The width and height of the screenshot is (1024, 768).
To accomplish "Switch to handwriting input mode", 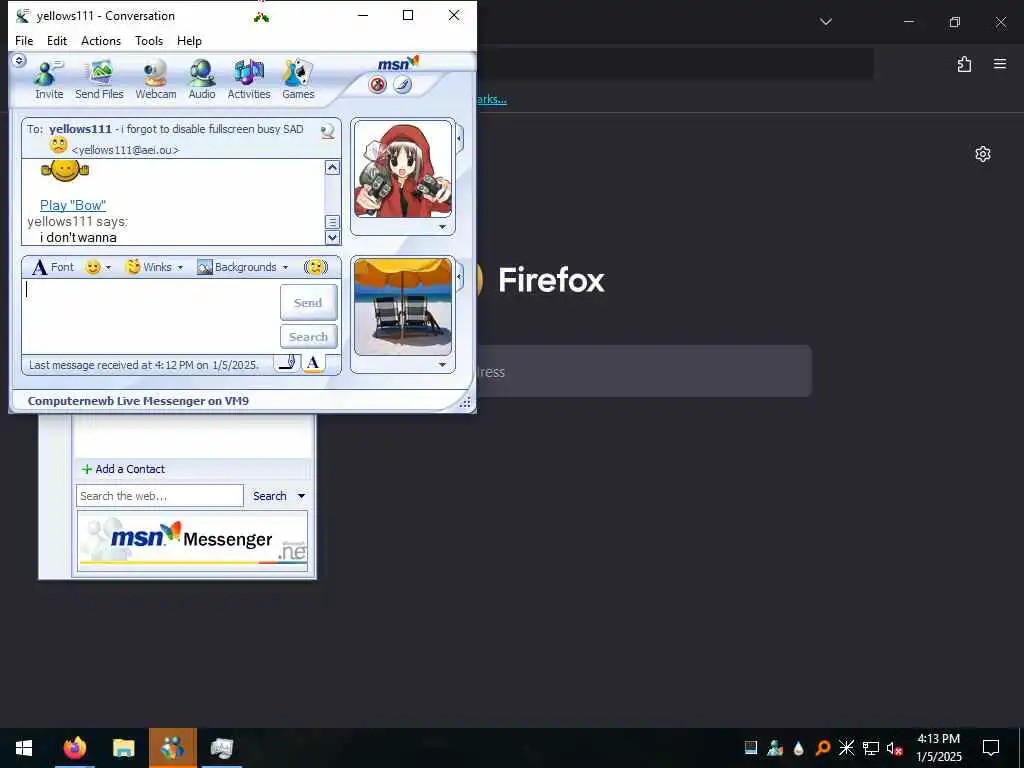I will [287, 363].
